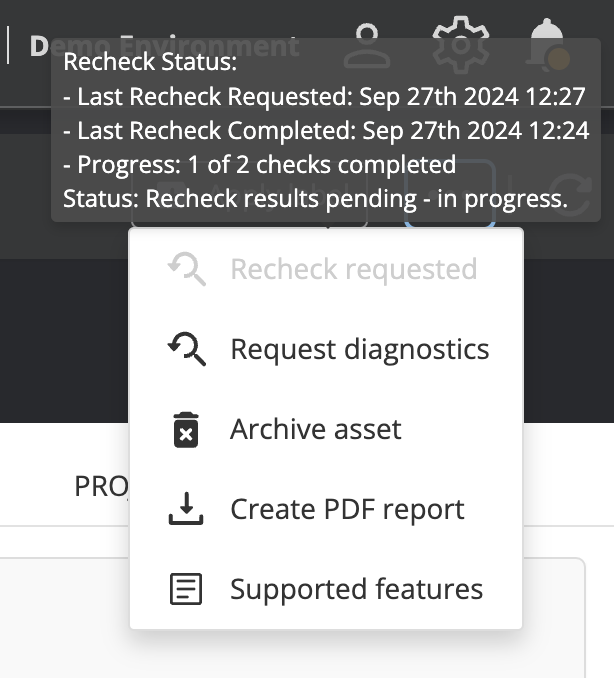
Task: Choose Archive asset menu entry
Action: 315,429
